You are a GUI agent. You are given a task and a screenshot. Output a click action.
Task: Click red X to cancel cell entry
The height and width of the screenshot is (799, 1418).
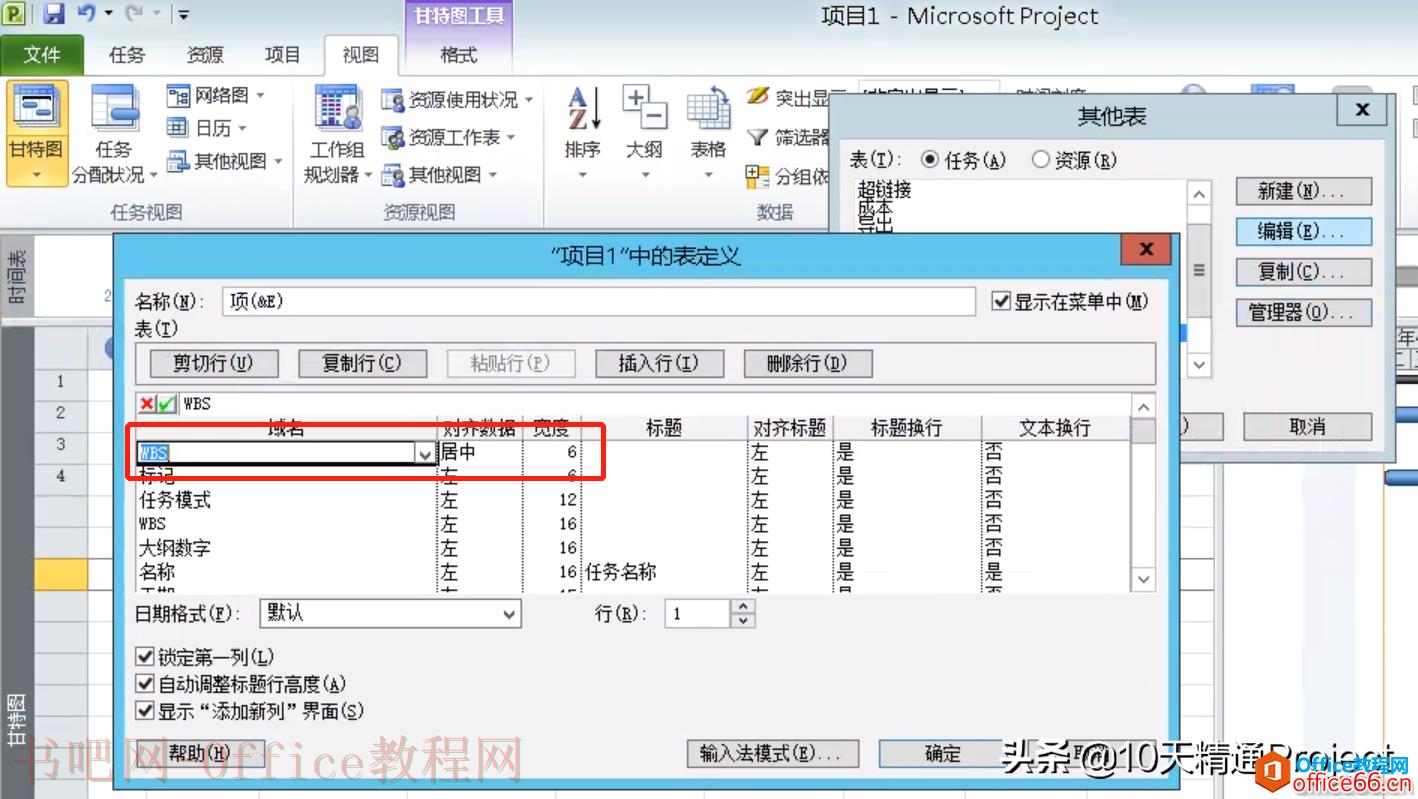(x=147, y=404)
